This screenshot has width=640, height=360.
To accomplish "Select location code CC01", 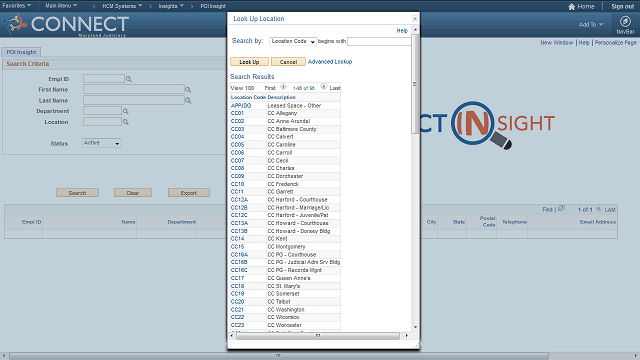I will tap(237, 113).
